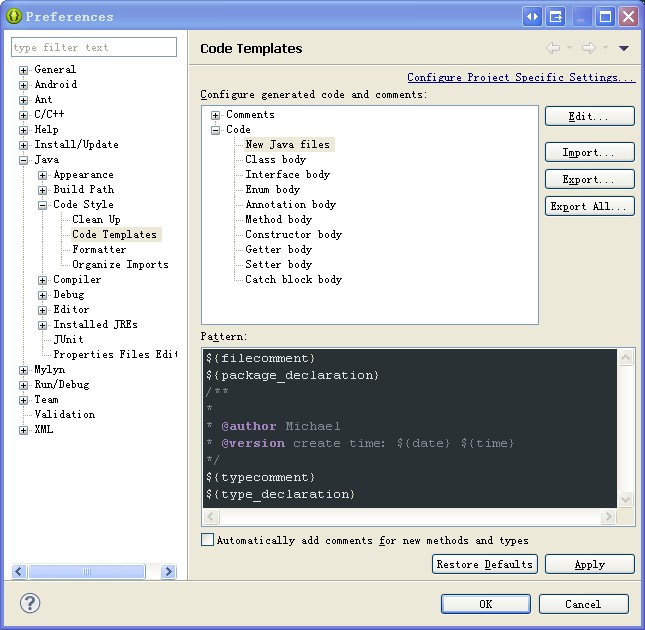This screenshot has height=630, width=645.
Task: Collapse the Code node in templates tree
Action: (x=216, y=130)
